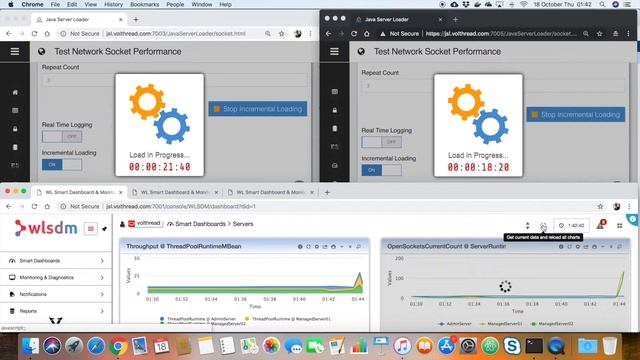Open People menu in macOS menu bar
The image size is (640, 360).
coord(175,4)
